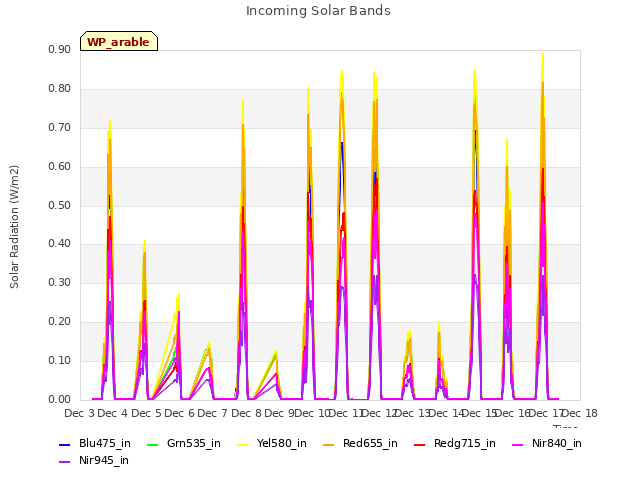
Task: Click the 0.90 y-axis tick label
Action: click(x=60, y=50)
